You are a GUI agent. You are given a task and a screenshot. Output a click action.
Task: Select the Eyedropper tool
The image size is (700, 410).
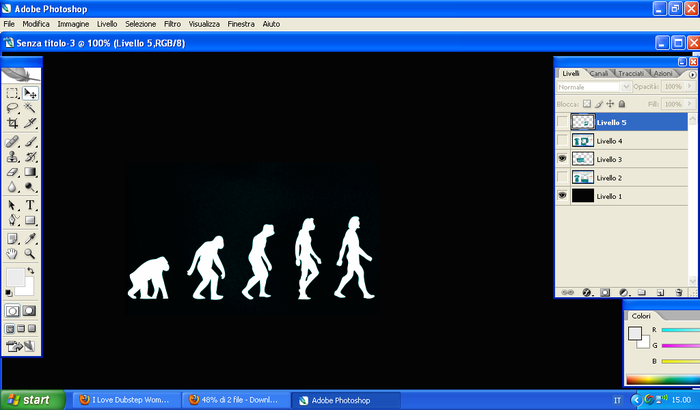[30, 239]
